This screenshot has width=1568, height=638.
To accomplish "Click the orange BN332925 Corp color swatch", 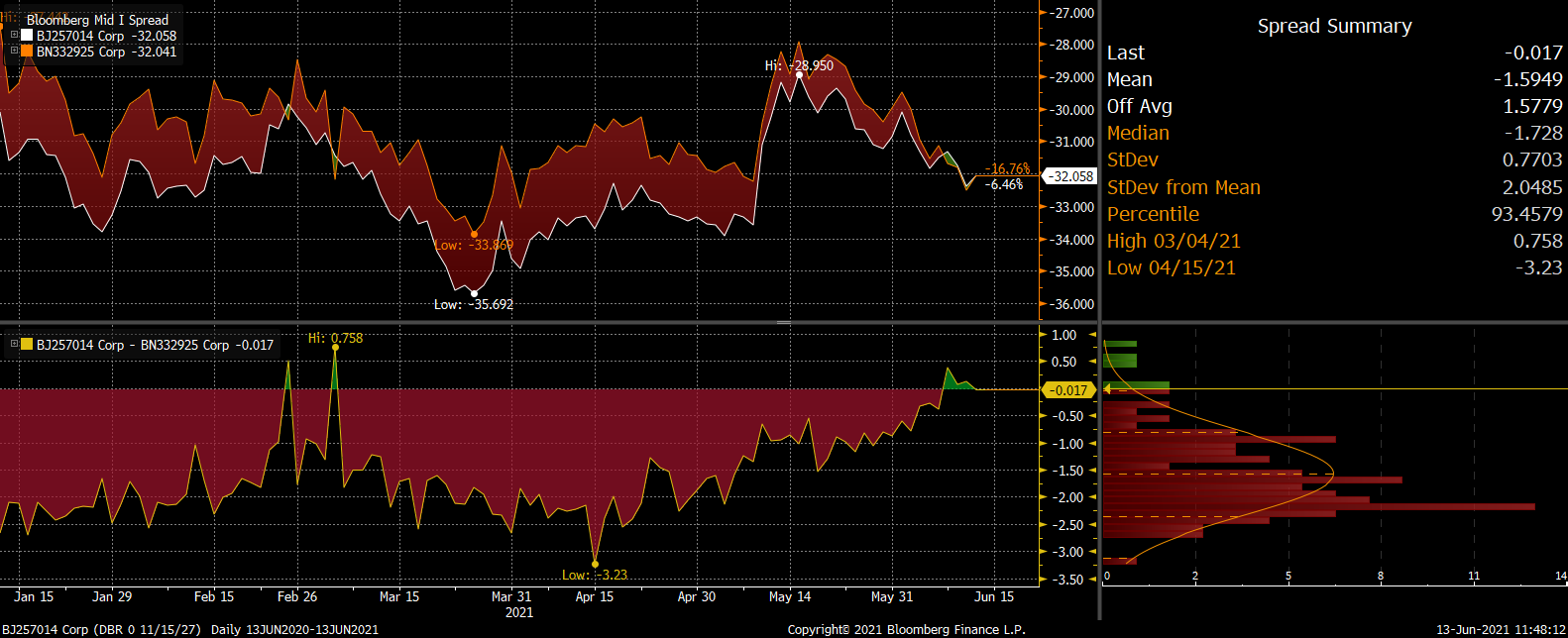I will click(x=27, y=51).
